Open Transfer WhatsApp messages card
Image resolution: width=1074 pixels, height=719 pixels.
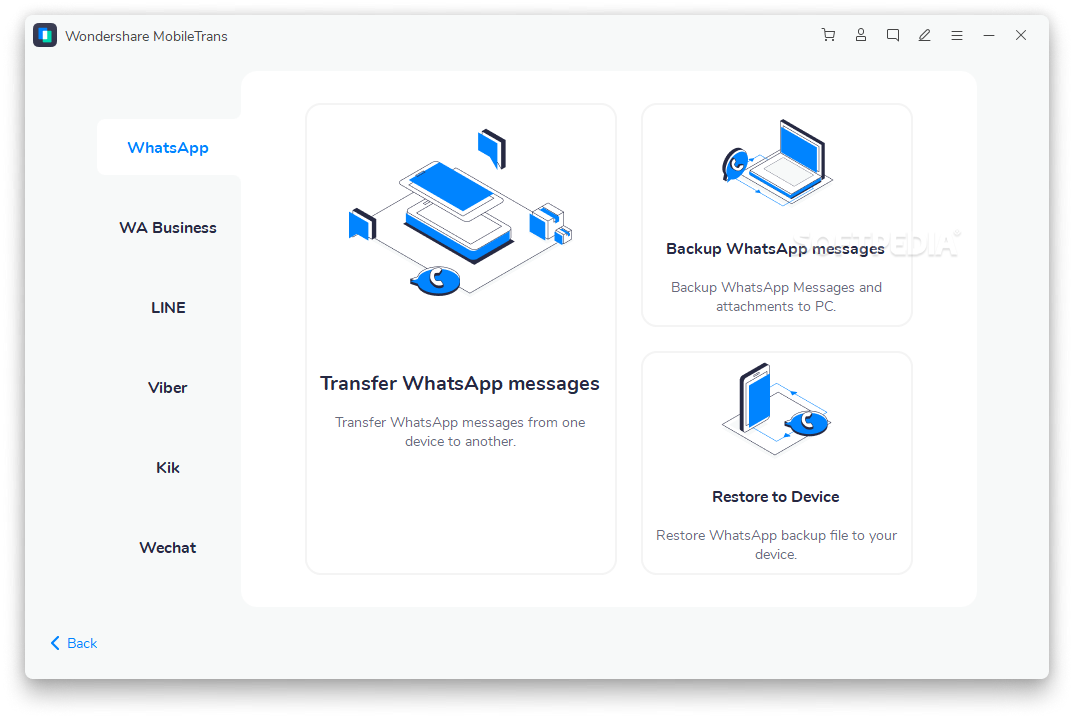(x=461, y=339)
